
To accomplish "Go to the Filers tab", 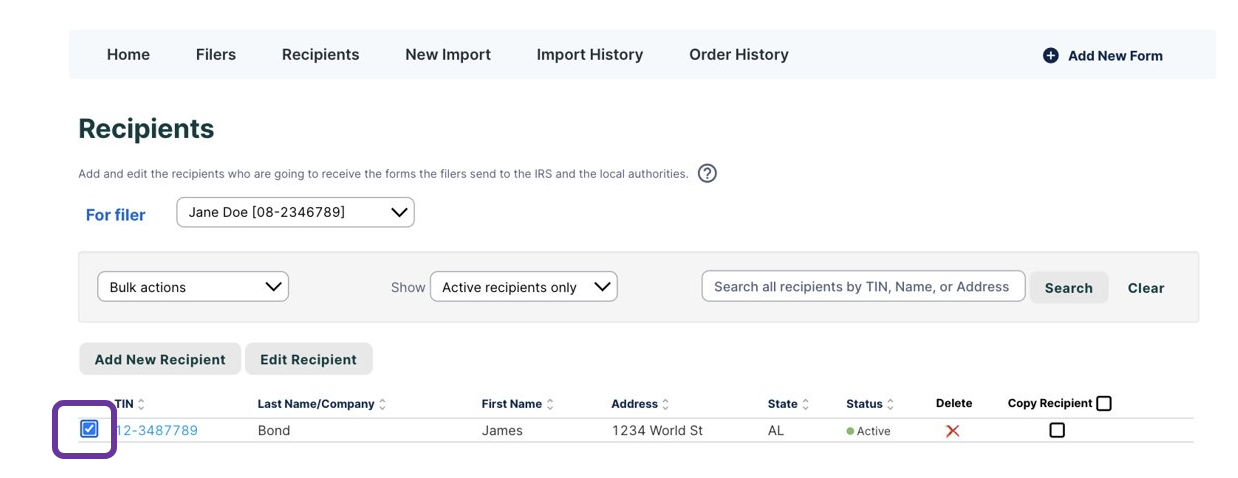I will tap(216, 55).
